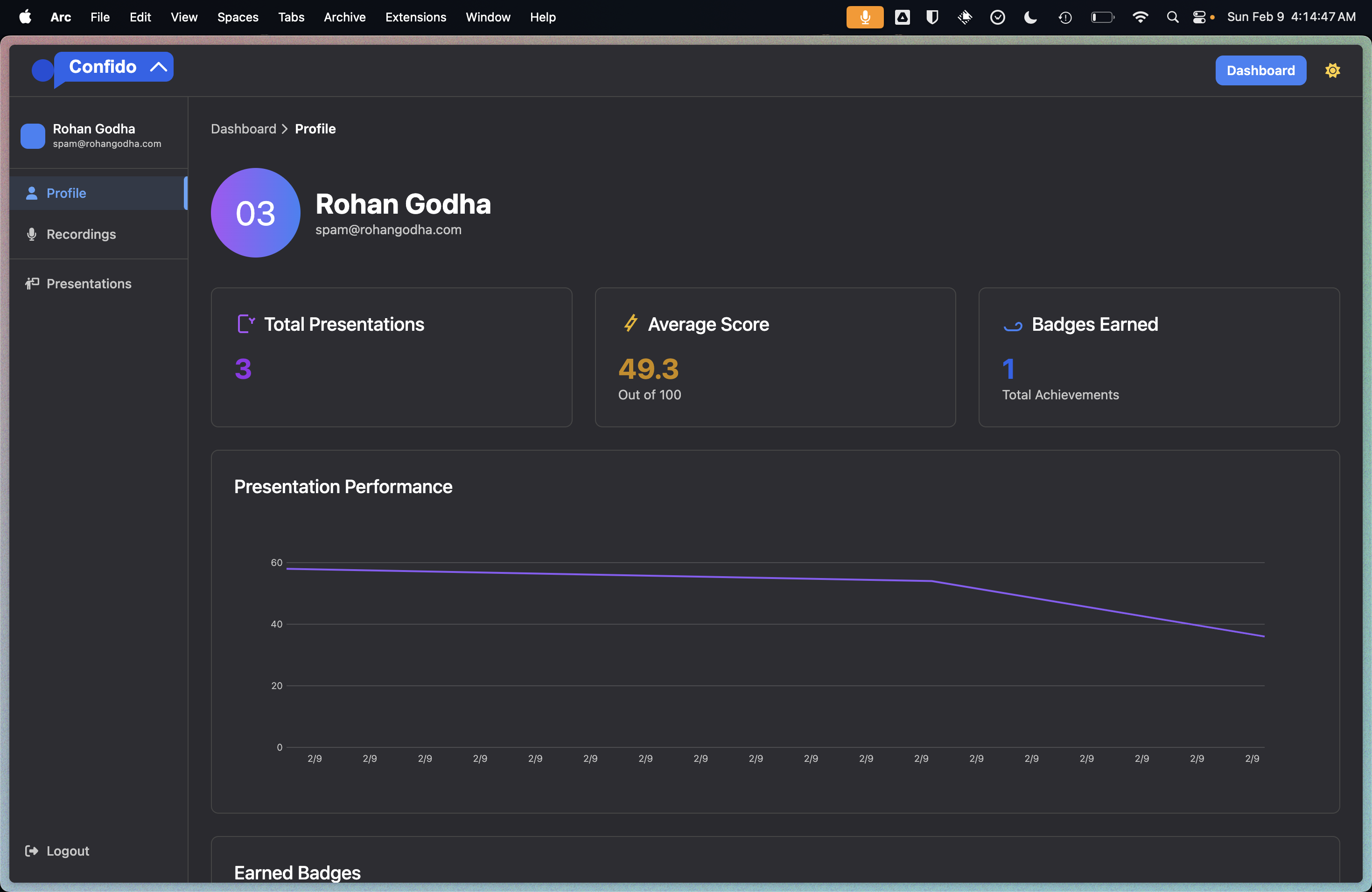The width and height of the screenshot is (1372, 892).
Task: Click the Recordings microphone icon
Action: tap(32, 235)
